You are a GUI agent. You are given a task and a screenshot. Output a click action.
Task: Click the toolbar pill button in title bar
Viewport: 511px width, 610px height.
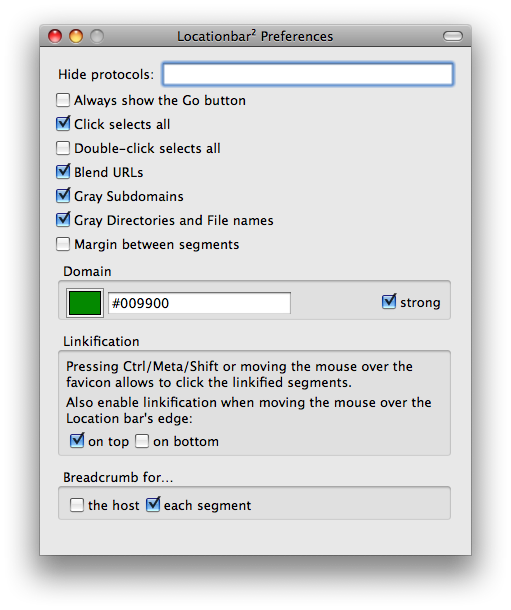pos(453,36)
